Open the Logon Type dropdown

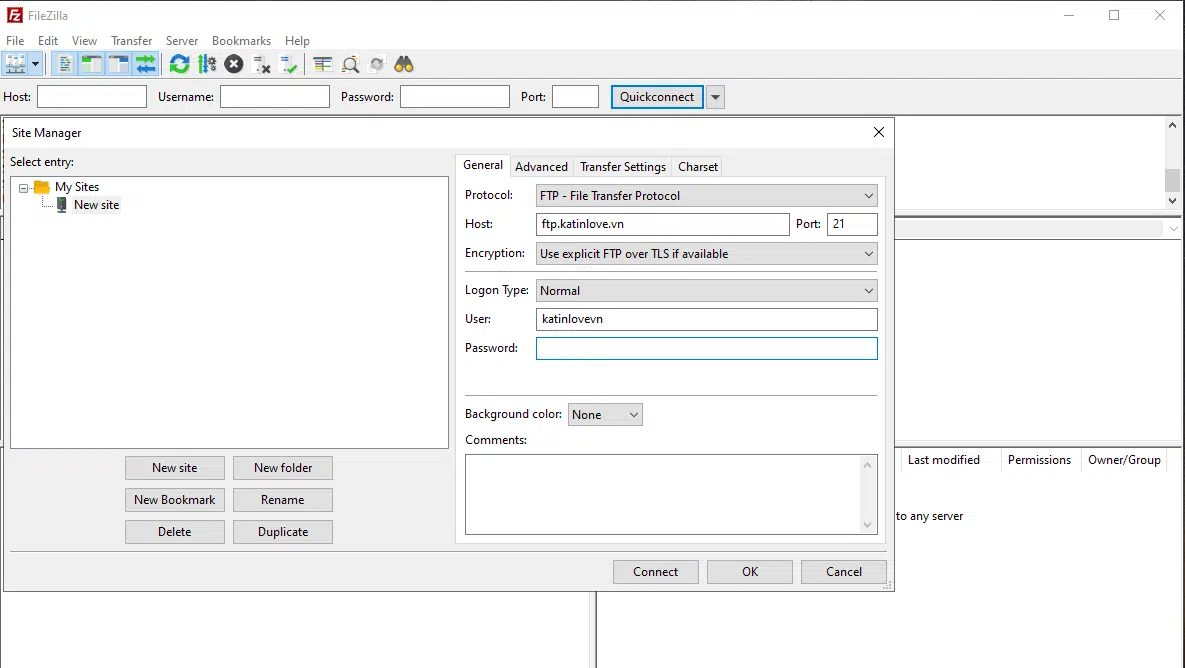[707, 291]
